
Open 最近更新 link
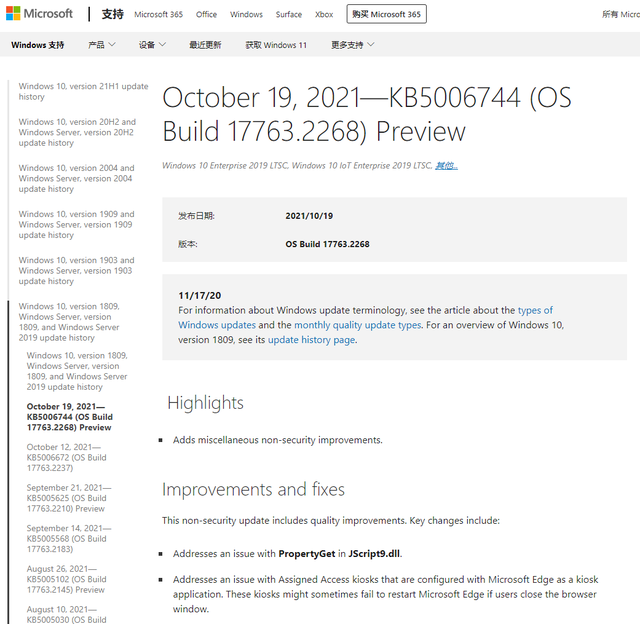pyautogui.click(x=205, y=45)
